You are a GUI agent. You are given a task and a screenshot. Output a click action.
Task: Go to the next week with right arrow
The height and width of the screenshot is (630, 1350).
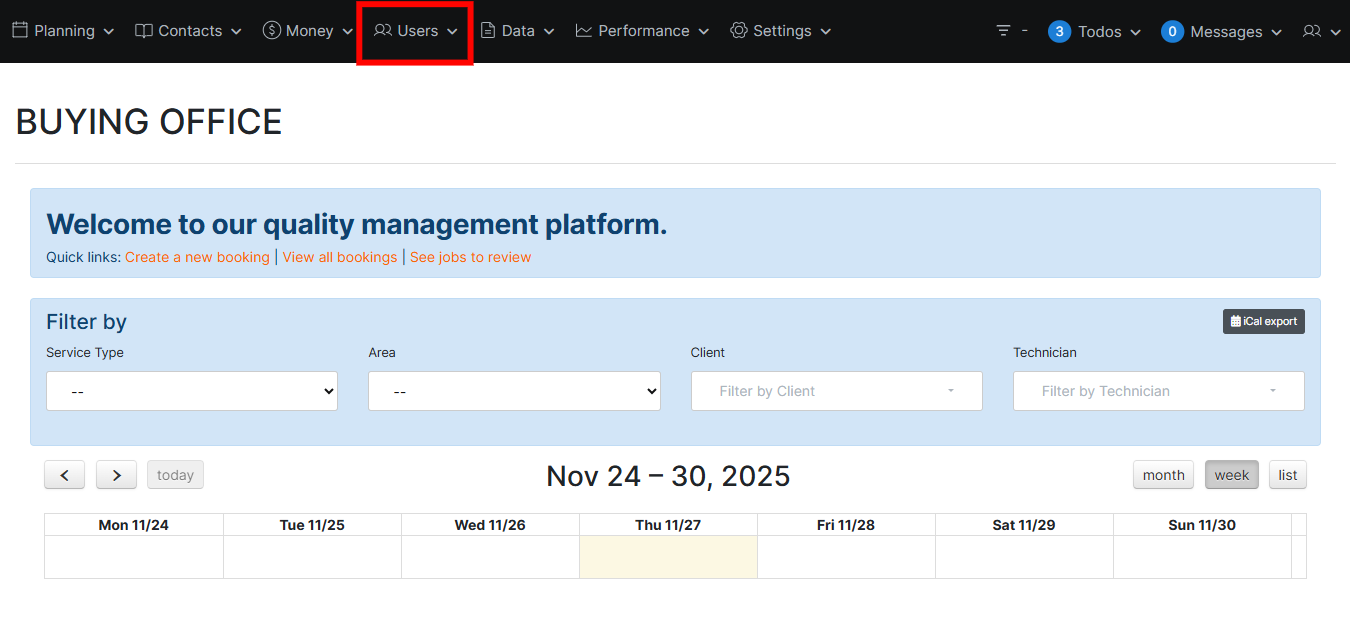(x=116, y=475)
